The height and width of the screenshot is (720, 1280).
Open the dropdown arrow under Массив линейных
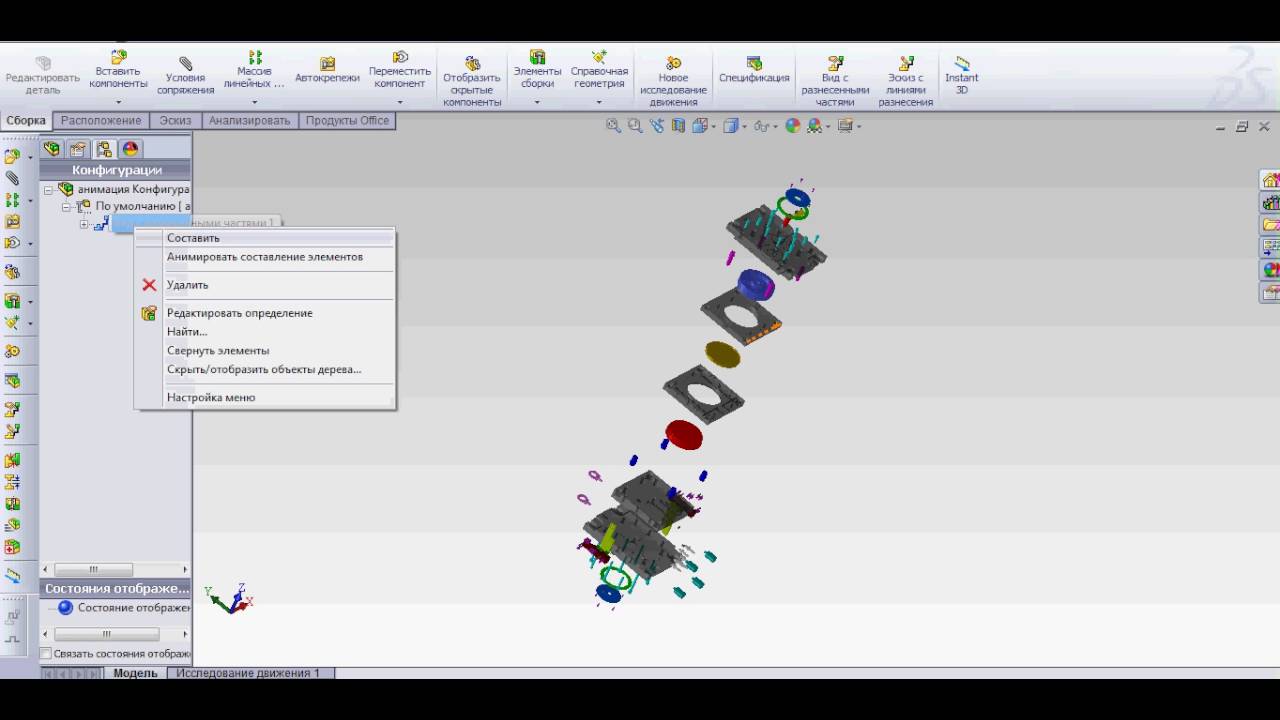[254, 102]
